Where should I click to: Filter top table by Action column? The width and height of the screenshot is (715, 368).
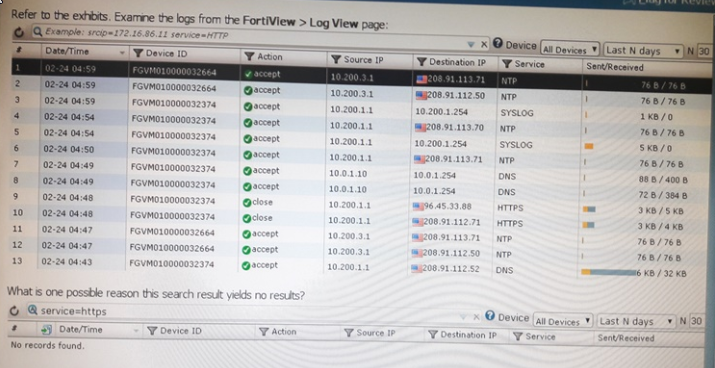[x=249, y=56]
